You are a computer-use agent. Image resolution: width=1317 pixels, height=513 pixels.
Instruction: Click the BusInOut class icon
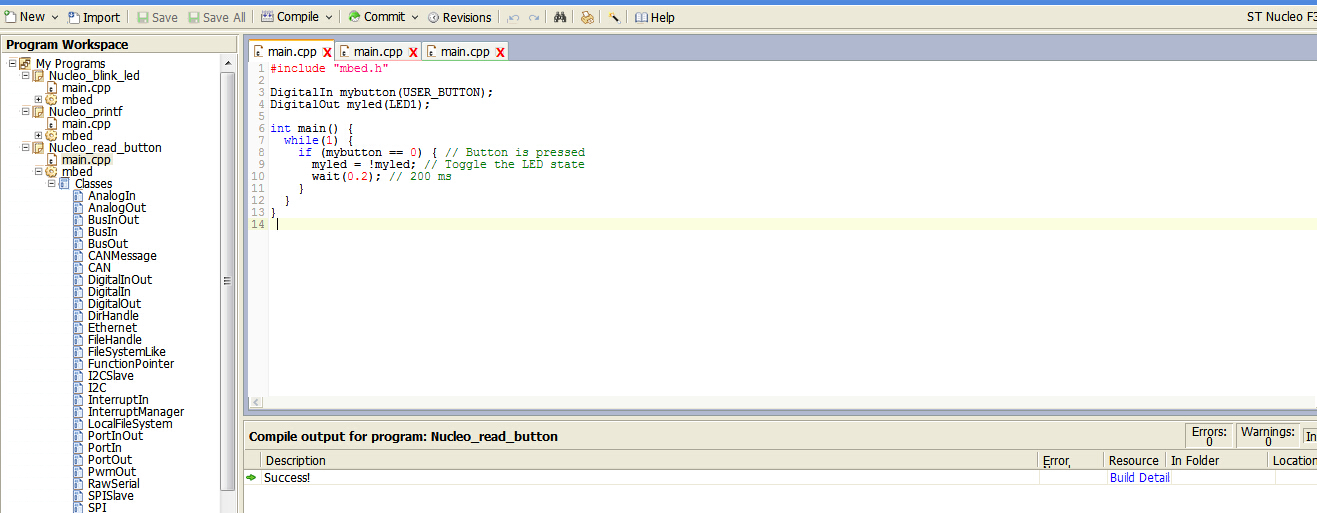(x=79, y=220)
